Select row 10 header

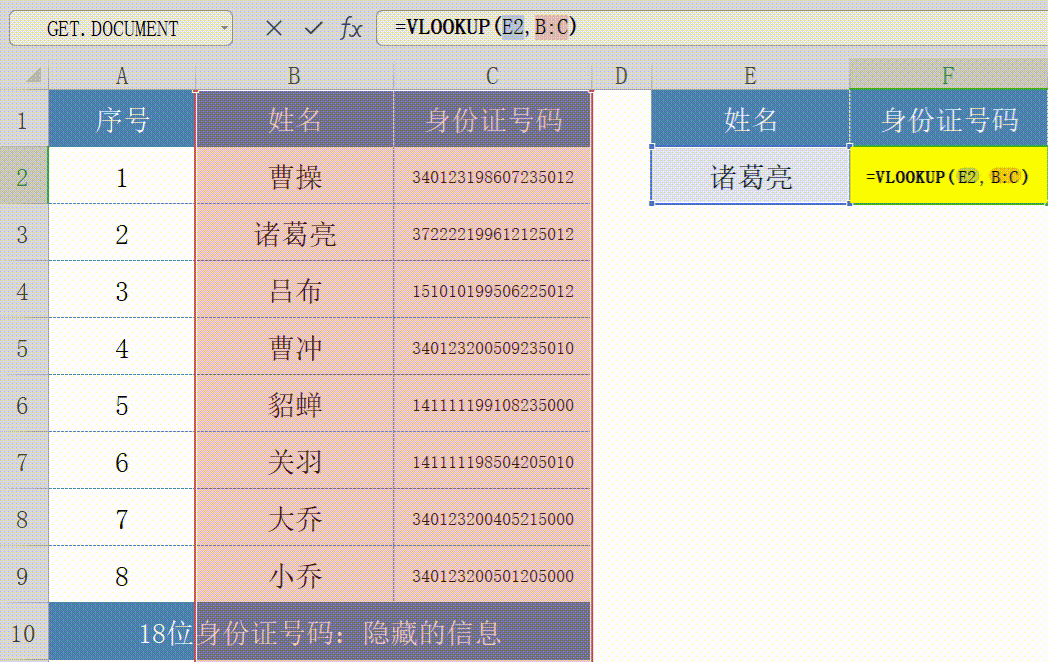[25, 632]
